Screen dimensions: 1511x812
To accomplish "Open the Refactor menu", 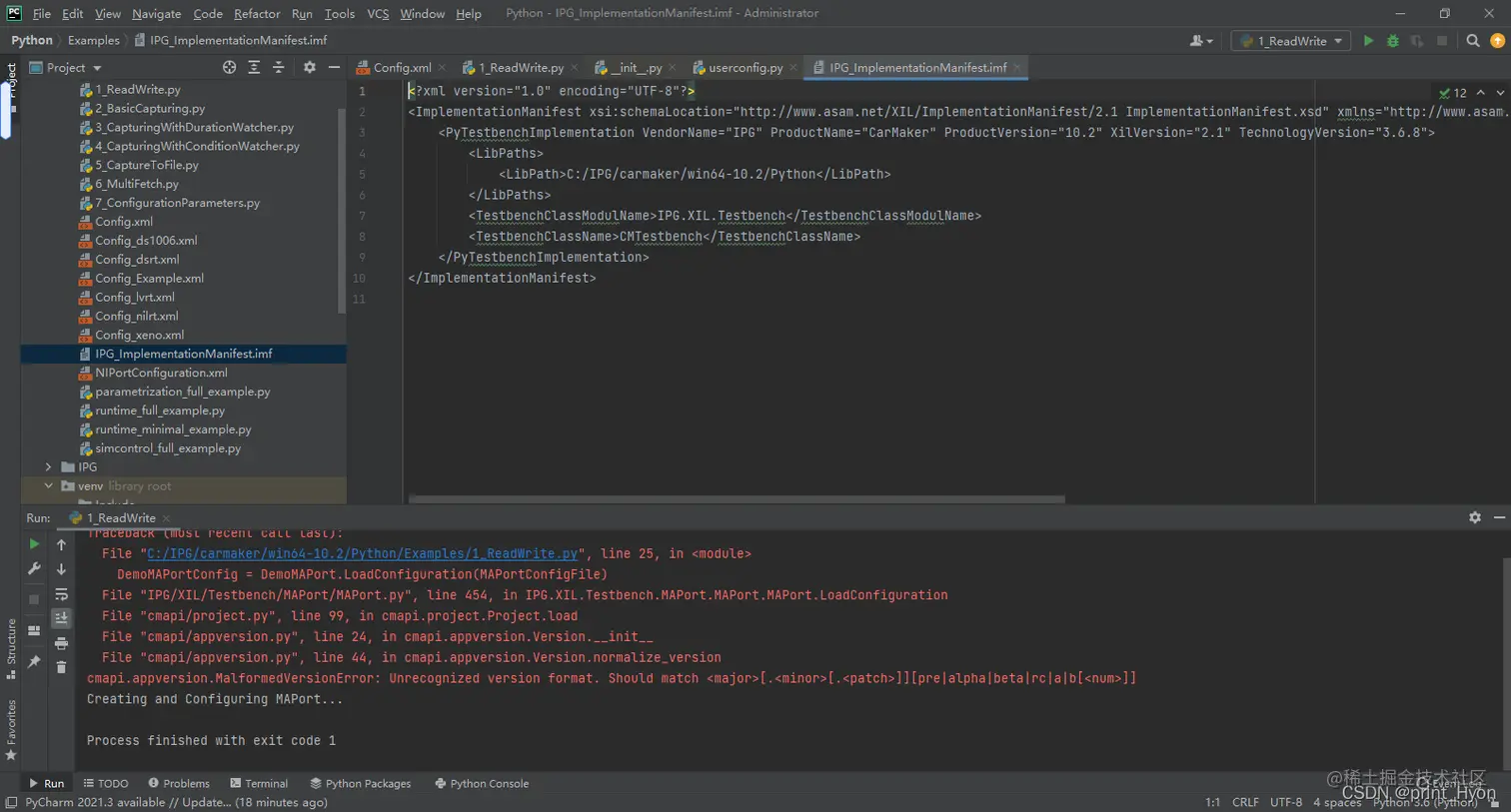I will 257,14.
